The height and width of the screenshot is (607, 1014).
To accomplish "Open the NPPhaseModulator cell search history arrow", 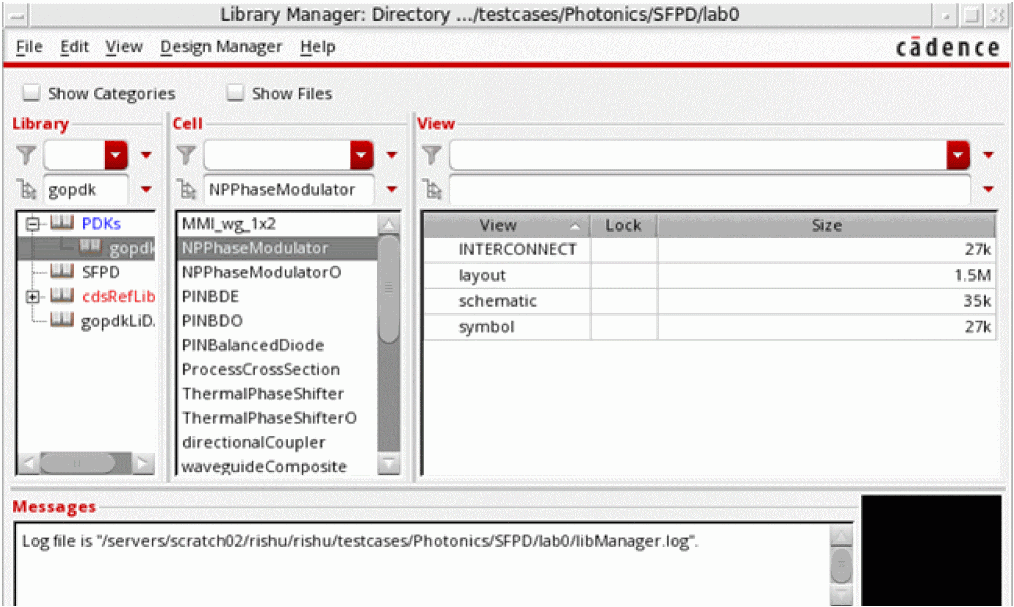I will [x=392, y=189].
